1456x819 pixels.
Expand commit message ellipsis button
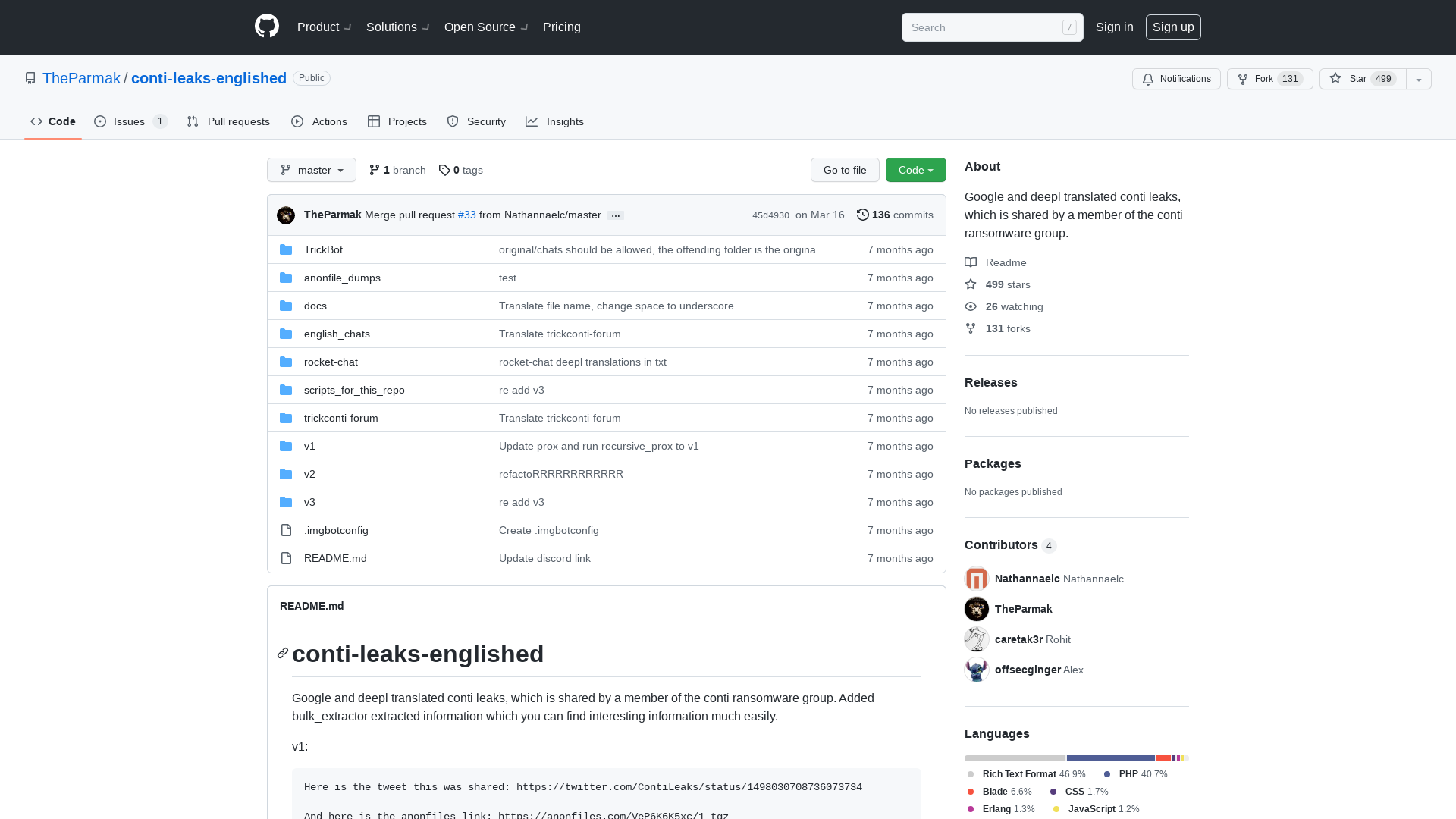click(616, 215)
